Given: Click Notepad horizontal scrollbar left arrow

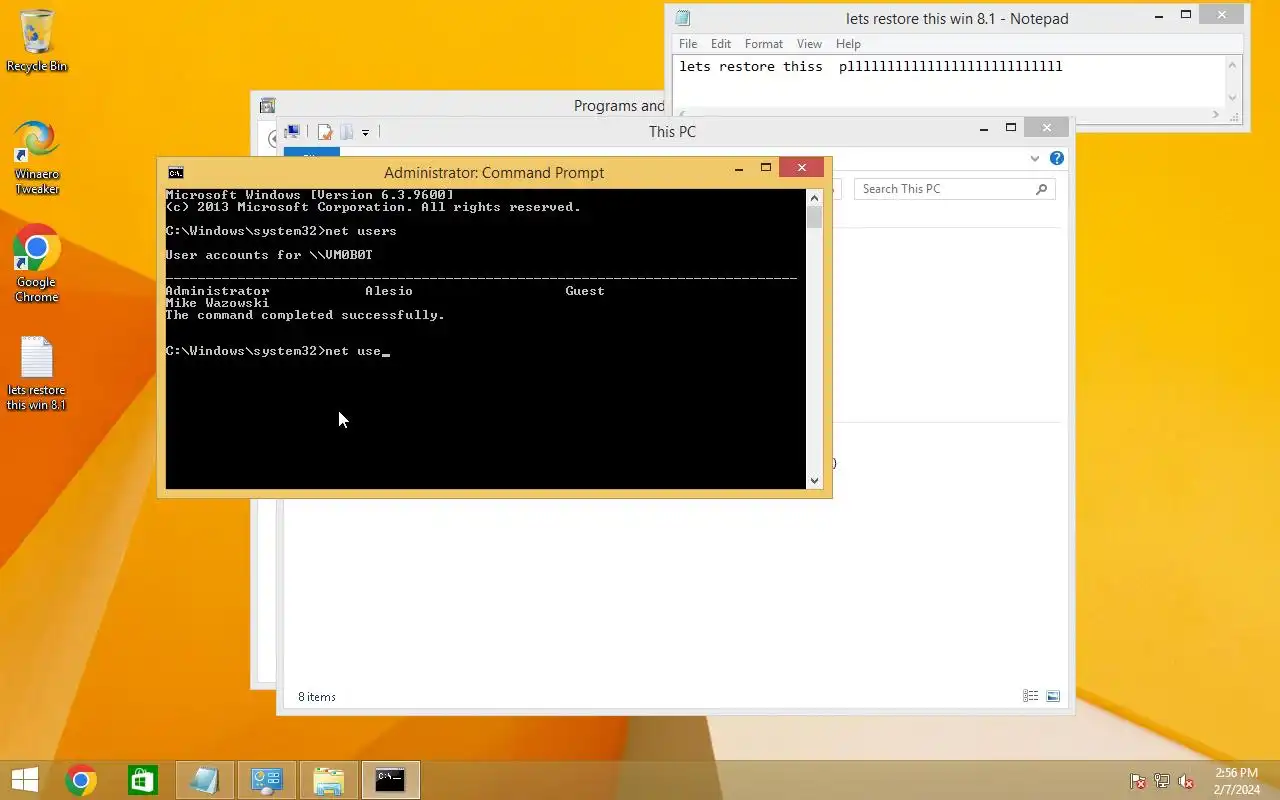Looking at the screenshot, I should pos(682,114).
